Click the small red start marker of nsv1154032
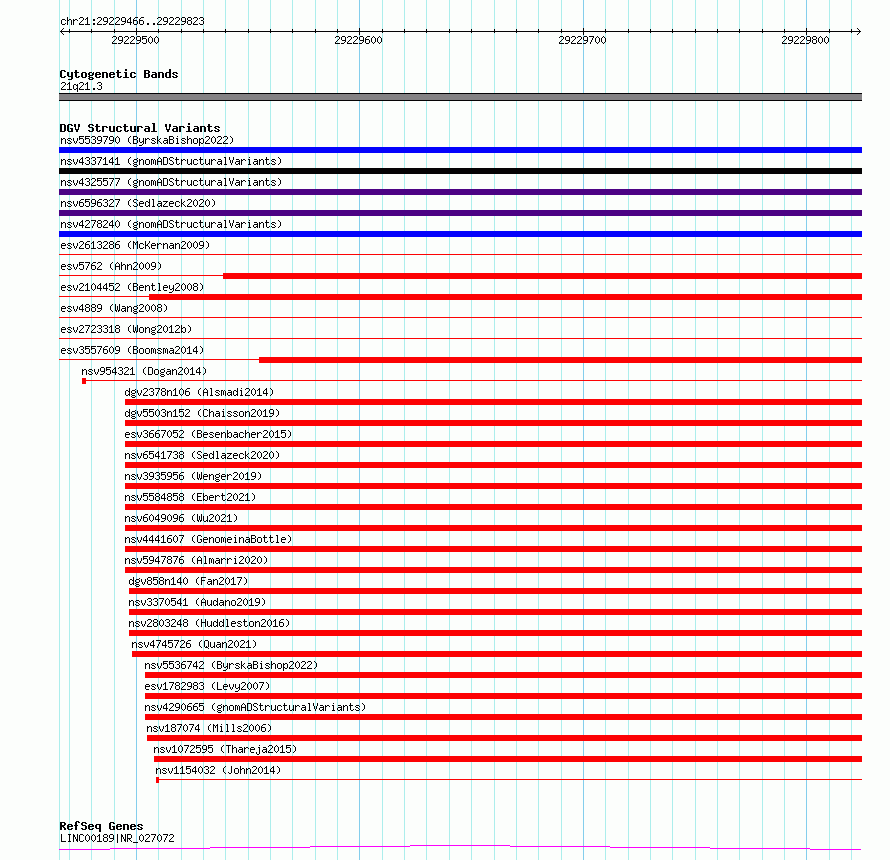 (x=157, y=780)
